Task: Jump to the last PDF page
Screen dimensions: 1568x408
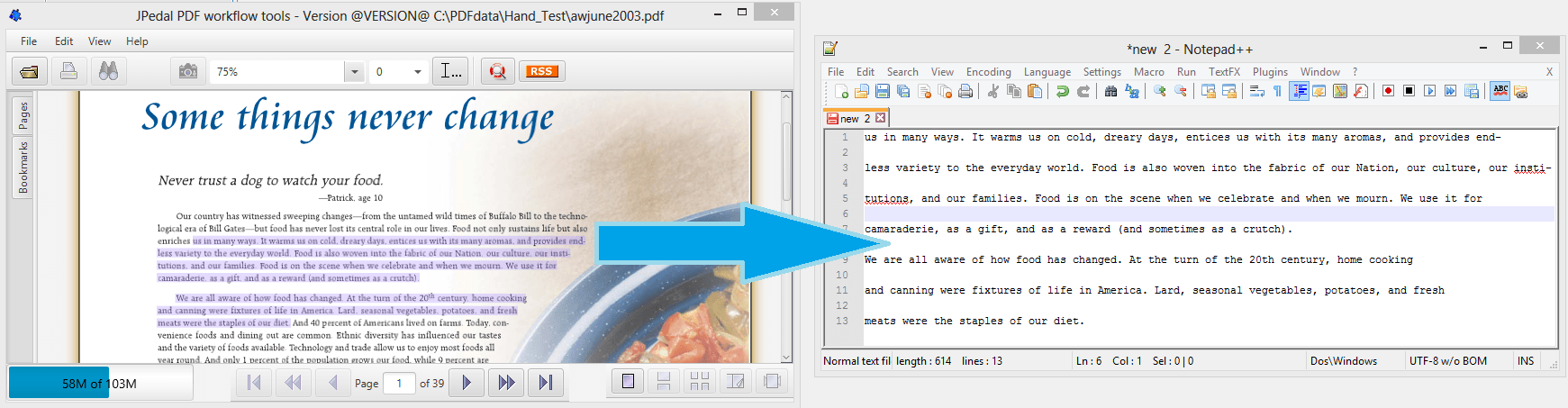Action: tap(545, 383)
